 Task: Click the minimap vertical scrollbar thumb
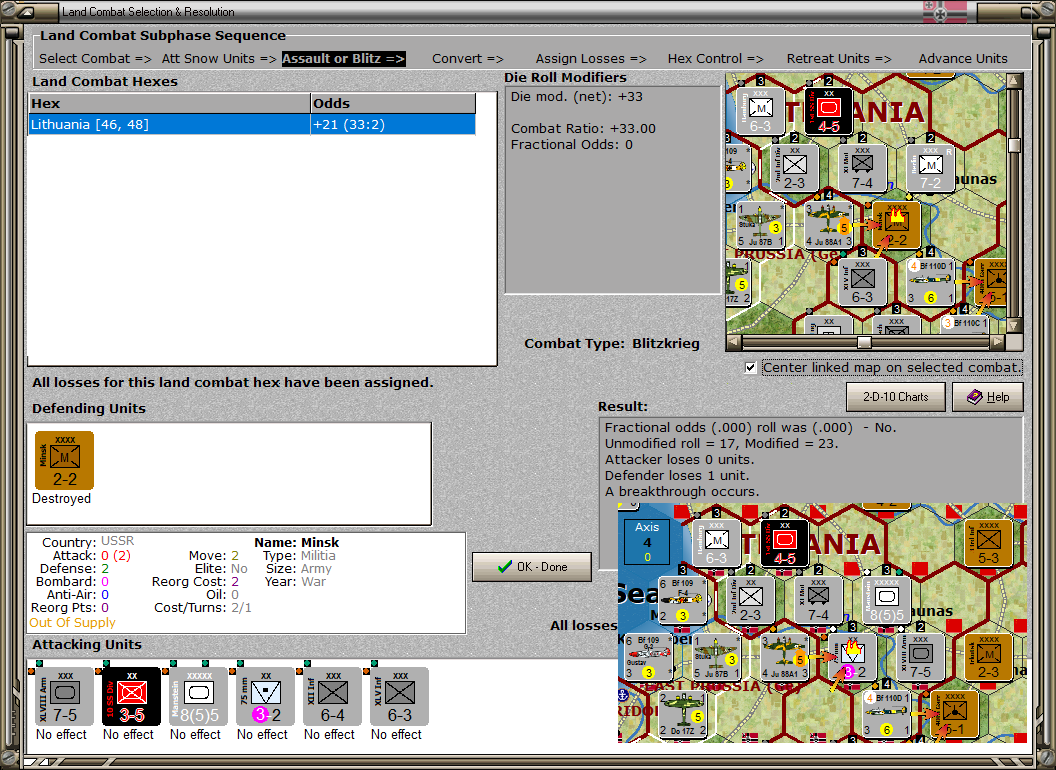point(1014,145)
